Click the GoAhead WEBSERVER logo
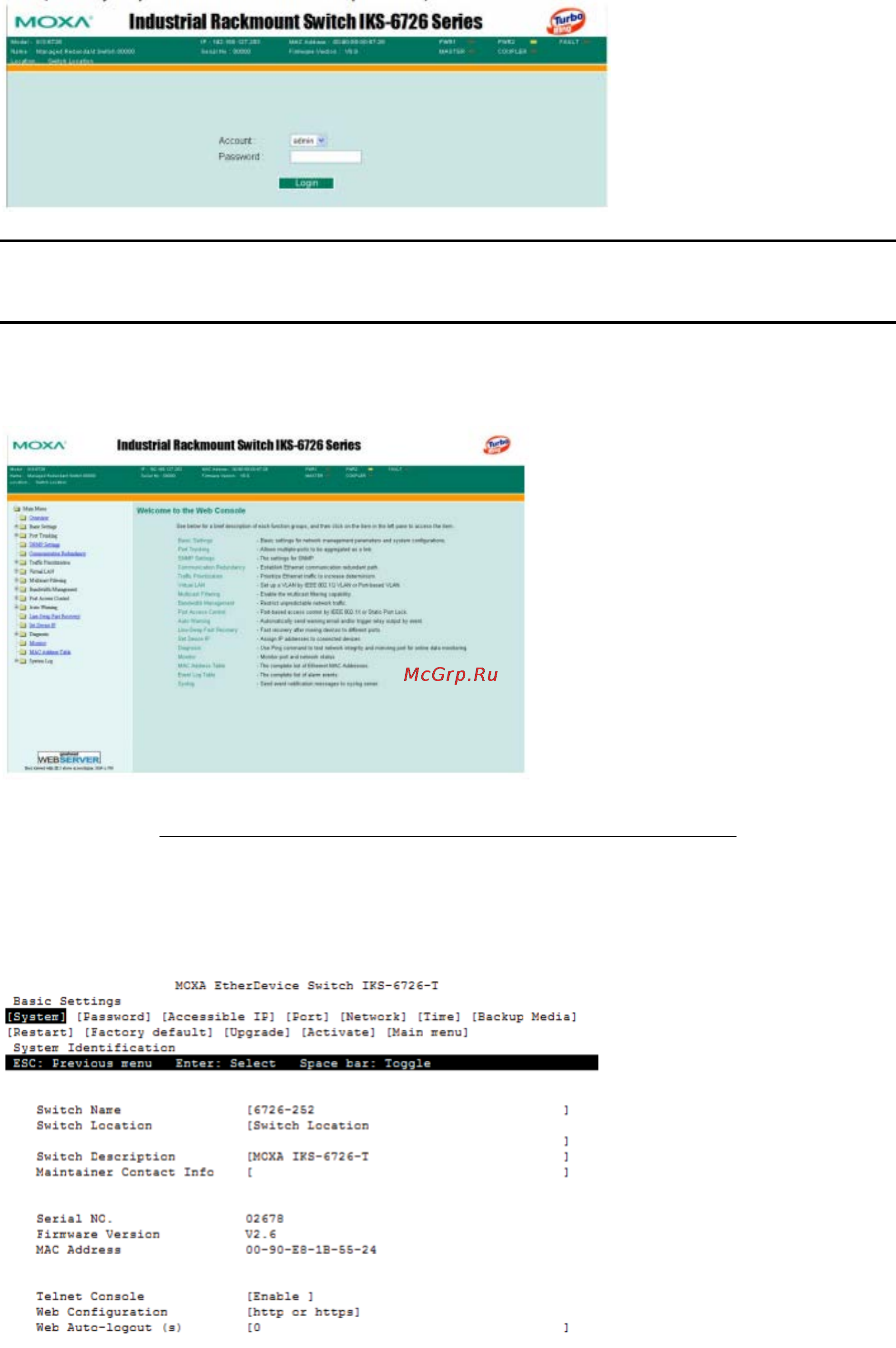The height and width of the screenshot is (1348, 896). pos(69,758)
